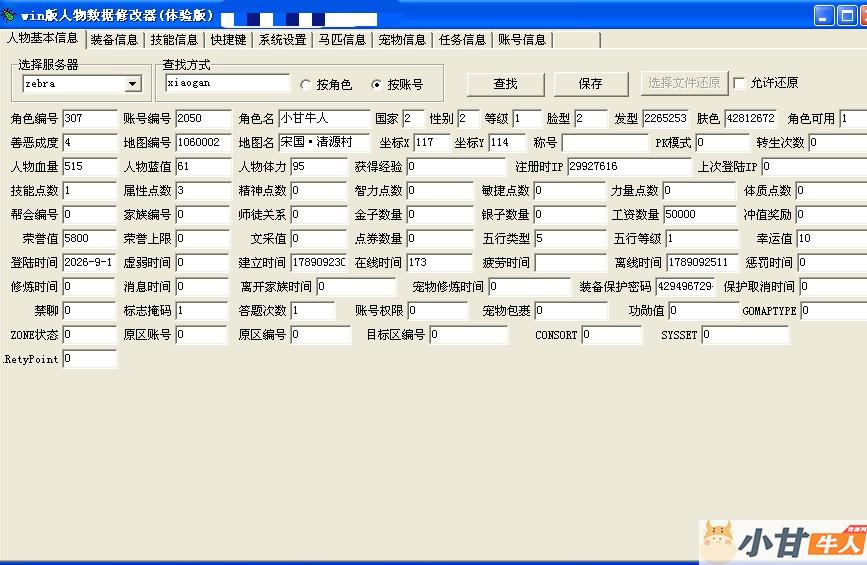
Task: Select the 人物基本信息 tab
Action: point(43,38)
